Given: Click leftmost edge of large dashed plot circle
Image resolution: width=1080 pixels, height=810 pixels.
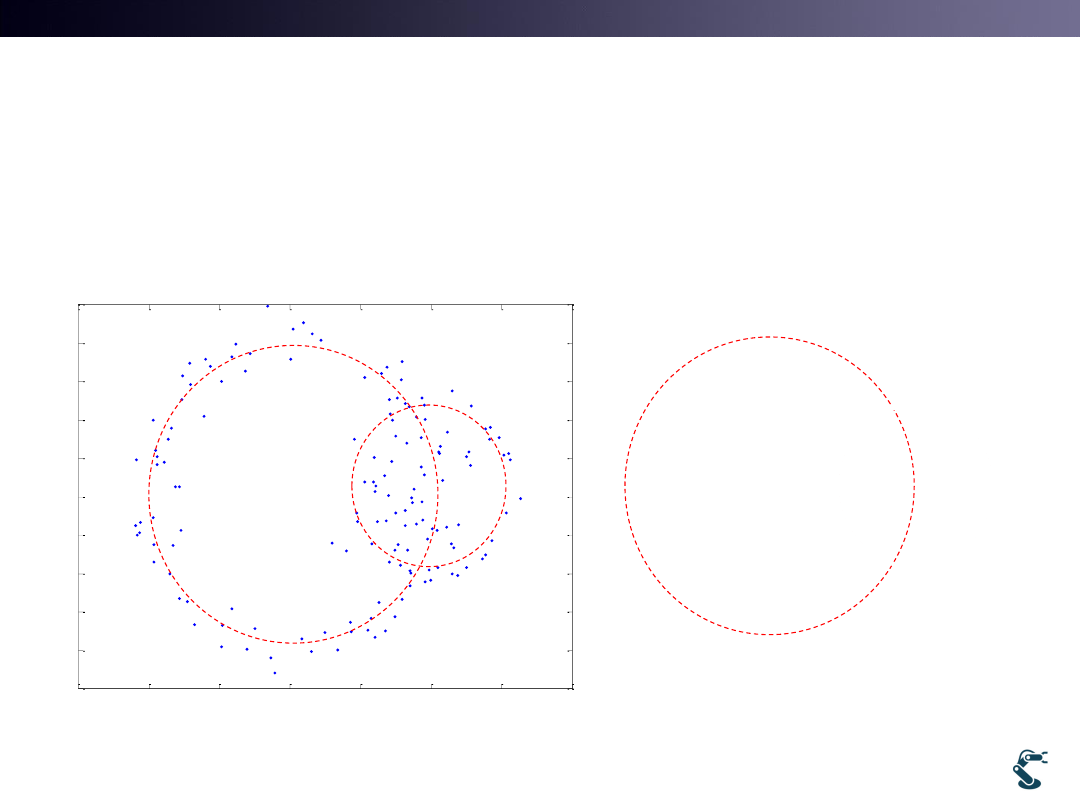Looking at the screenshot, I should click(149, 495).
